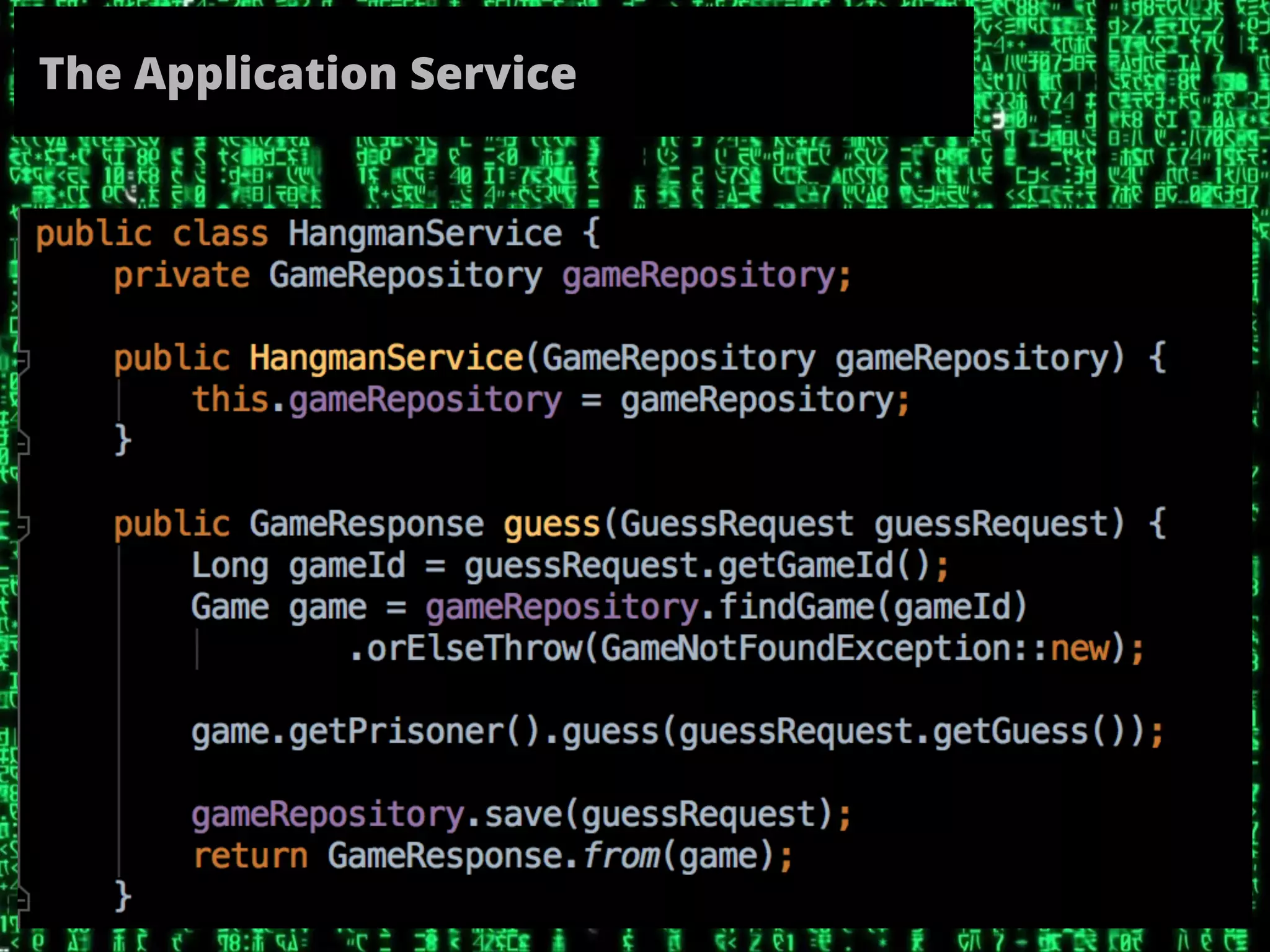This screenshot has width=1270, height=952.
Task: Click the 'getPrisoner()' method call
Action: 415,731
